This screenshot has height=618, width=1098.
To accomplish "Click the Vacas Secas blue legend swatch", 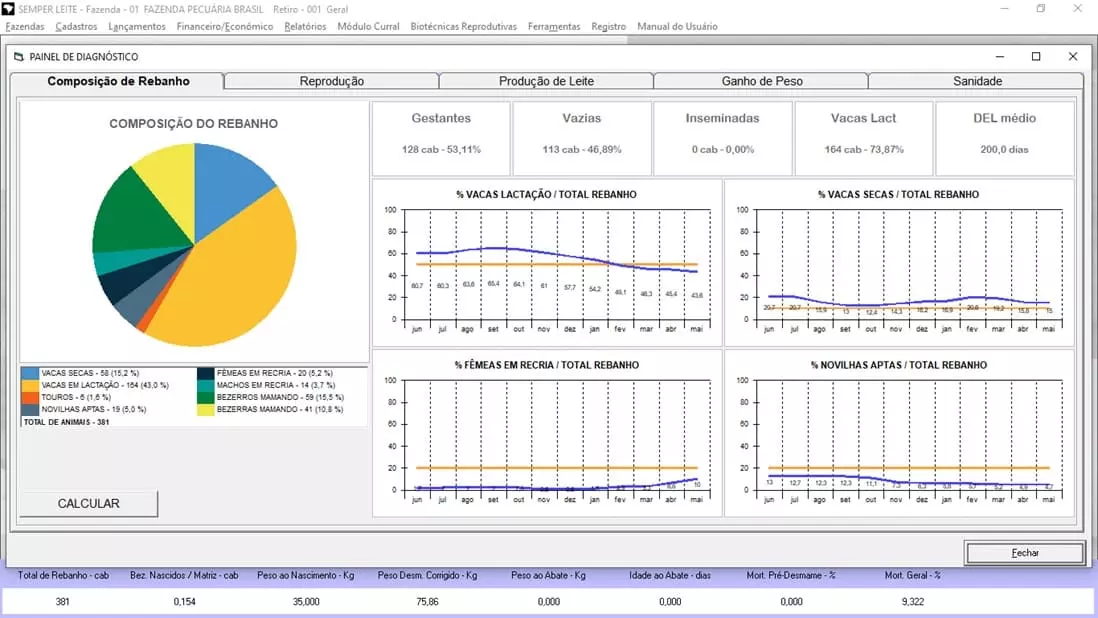I will pyautogui.click(x=32, y=372).
